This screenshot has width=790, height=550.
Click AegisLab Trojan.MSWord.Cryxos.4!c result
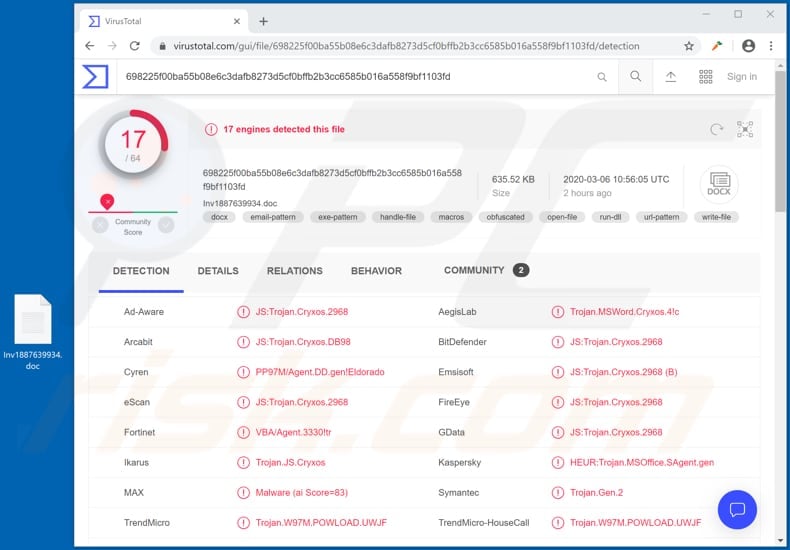[624, 312]
